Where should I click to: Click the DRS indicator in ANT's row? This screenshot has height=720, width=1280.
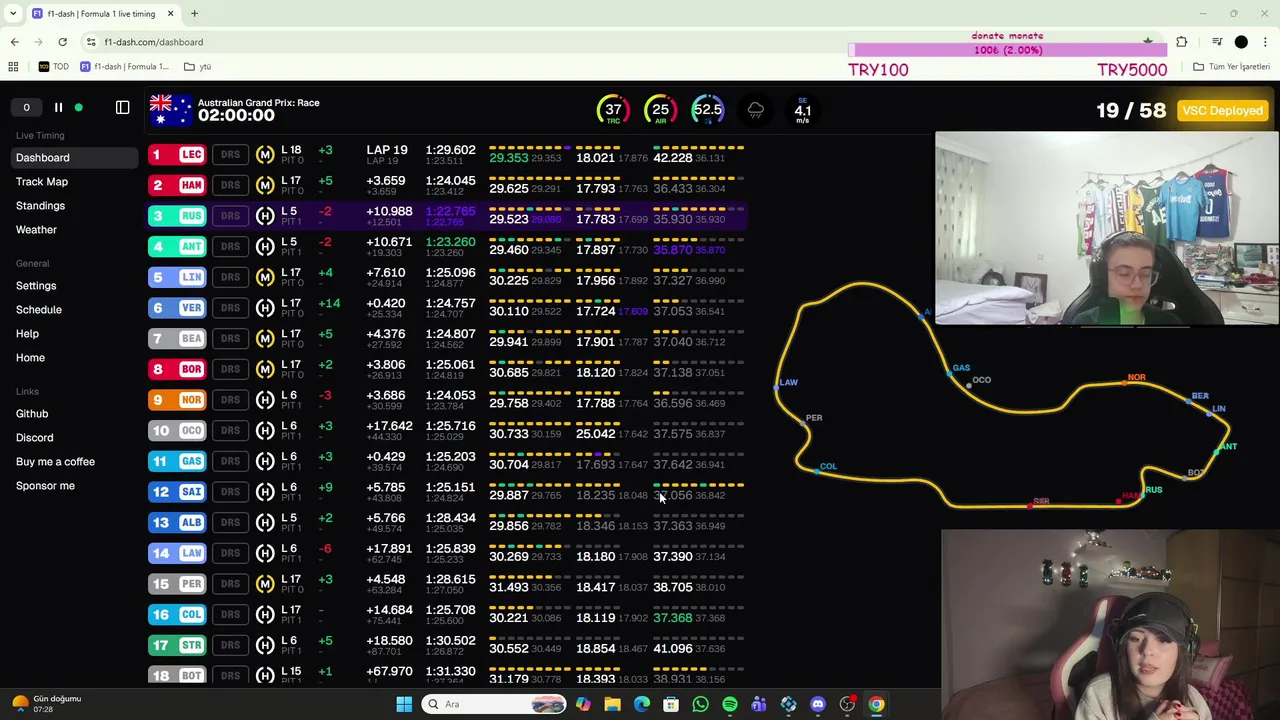pos(230,246)
